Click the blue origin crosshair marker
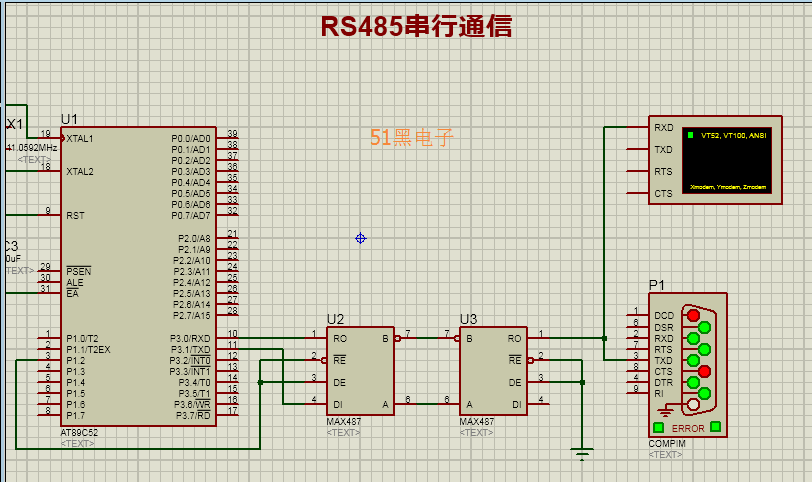The image size is (812, 482). point(360,238)
